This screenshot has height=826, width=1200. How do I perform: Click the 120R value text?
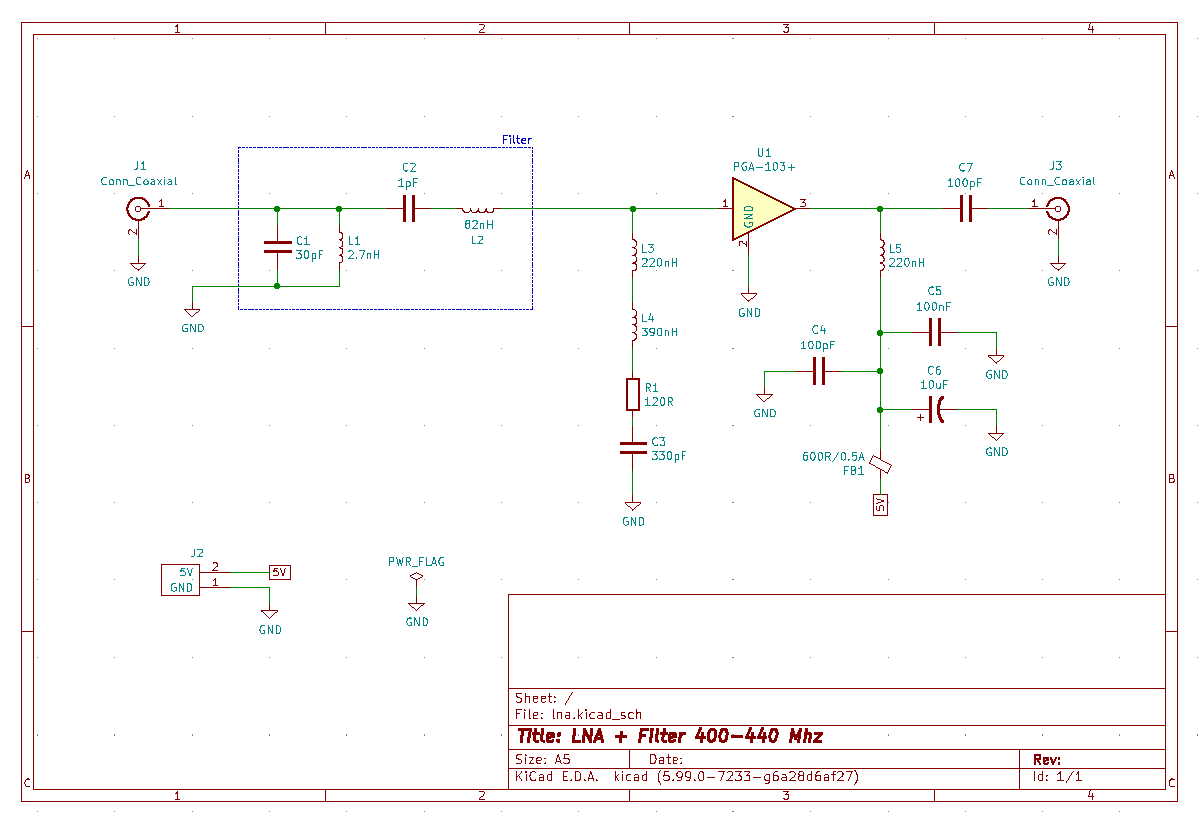pyautogui.click(x=659, y=401)
